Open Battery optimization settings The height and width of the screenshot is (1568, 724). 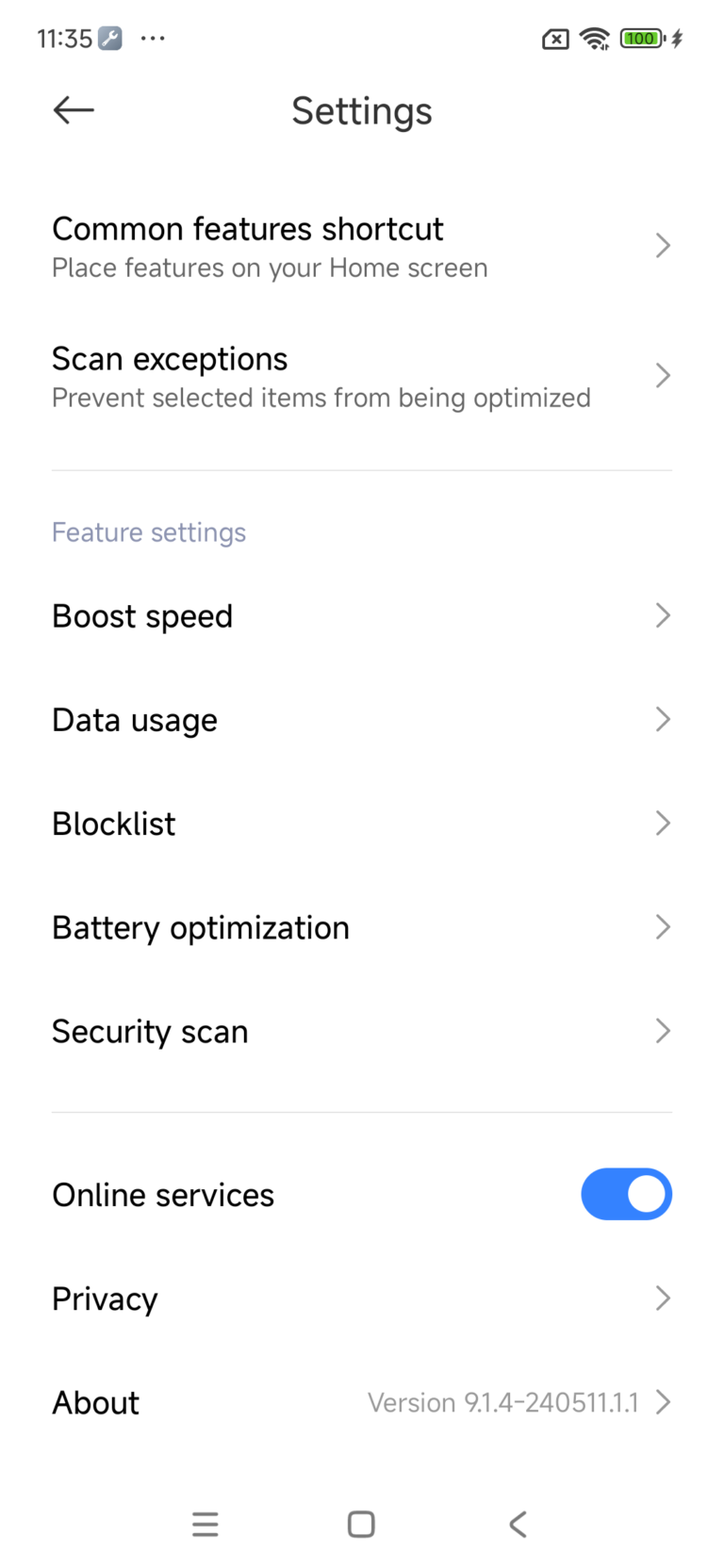coord(362,926)
